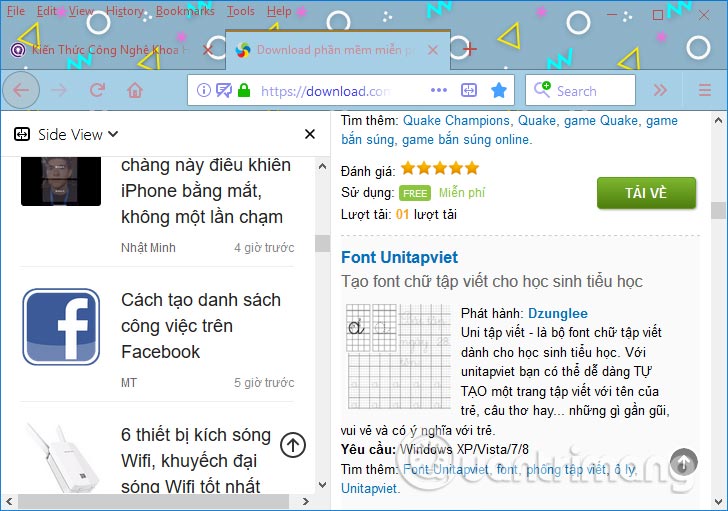
Task: Open the View menu
Action: [x=81, y=11]
